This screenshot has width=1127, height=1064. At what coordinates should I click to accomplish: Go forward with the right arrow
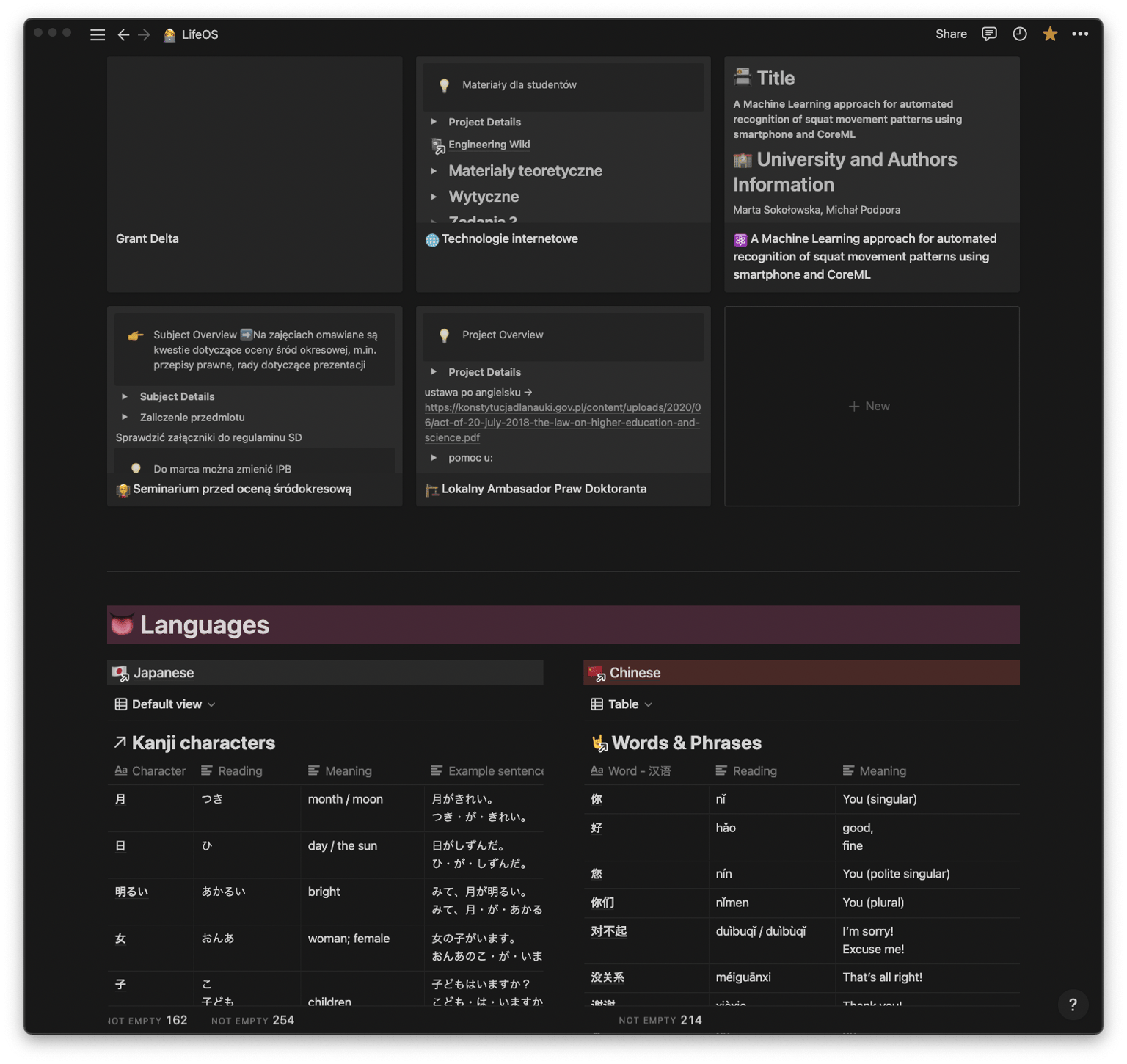point(145,34)
